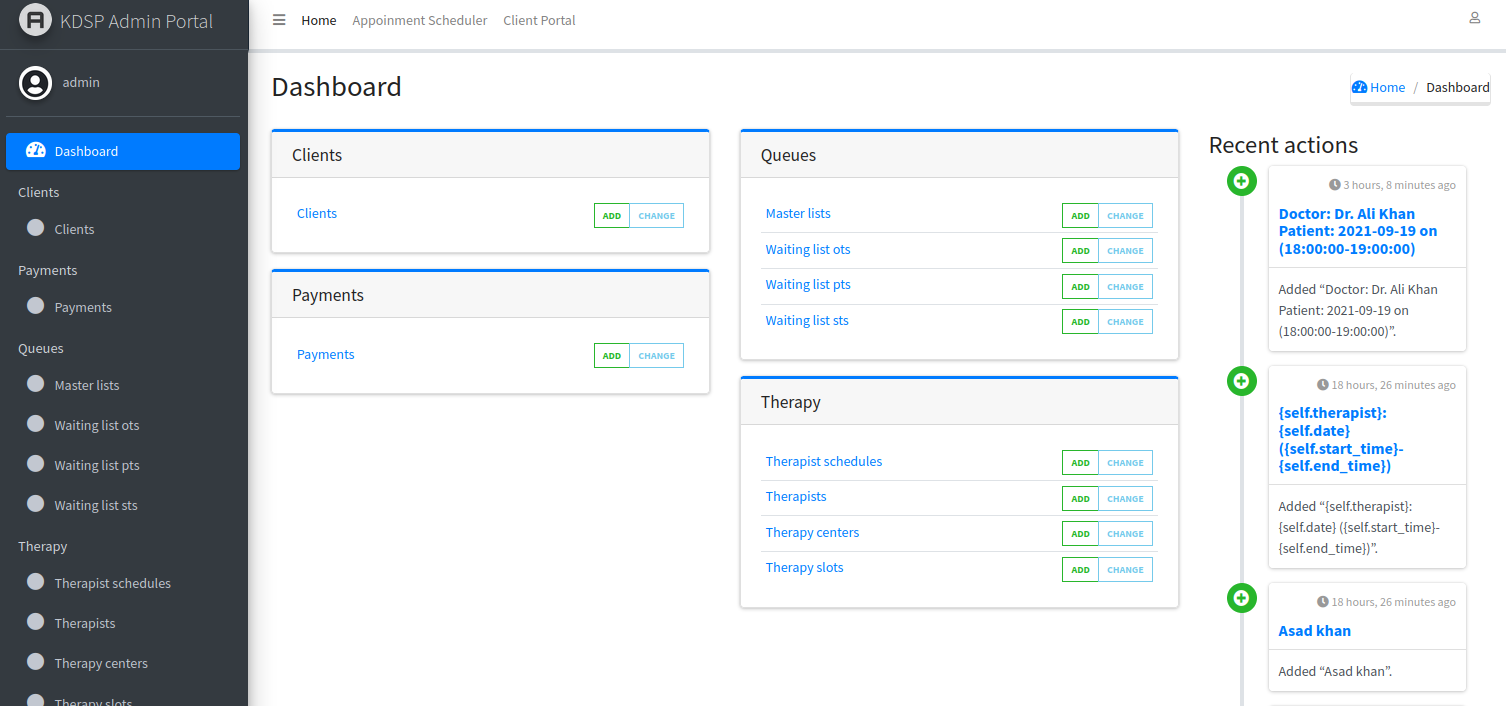Screen dimensions: 1506x706
Task: Click the circle icon beside sidebar Clients
Action: click(36, 228)
